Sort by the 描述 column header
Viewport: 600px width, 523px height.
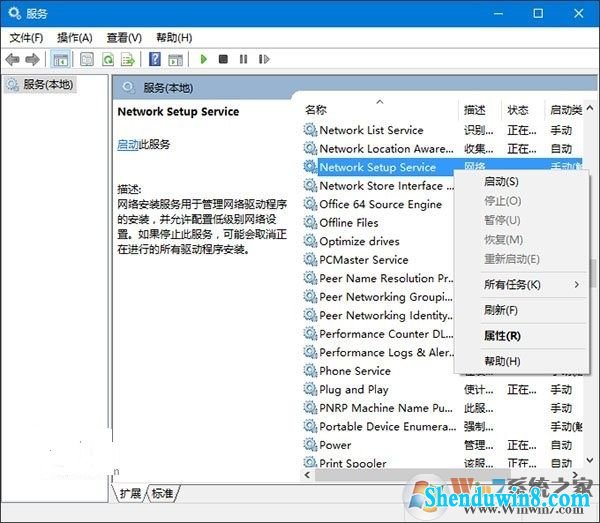pyautogui.click(x=480, y=110)
